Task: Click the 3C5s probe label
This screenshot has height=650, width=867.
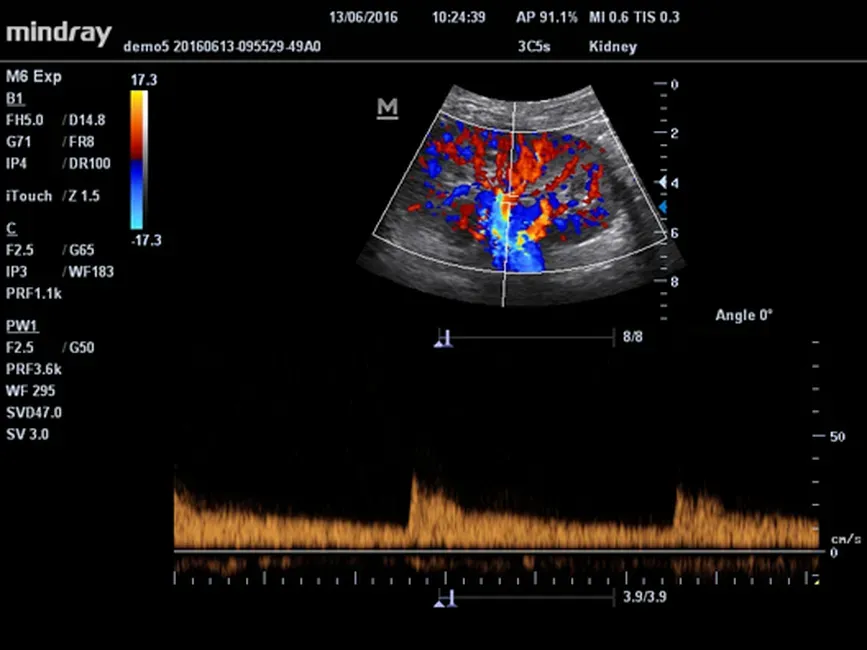Action: click(535, 46)
